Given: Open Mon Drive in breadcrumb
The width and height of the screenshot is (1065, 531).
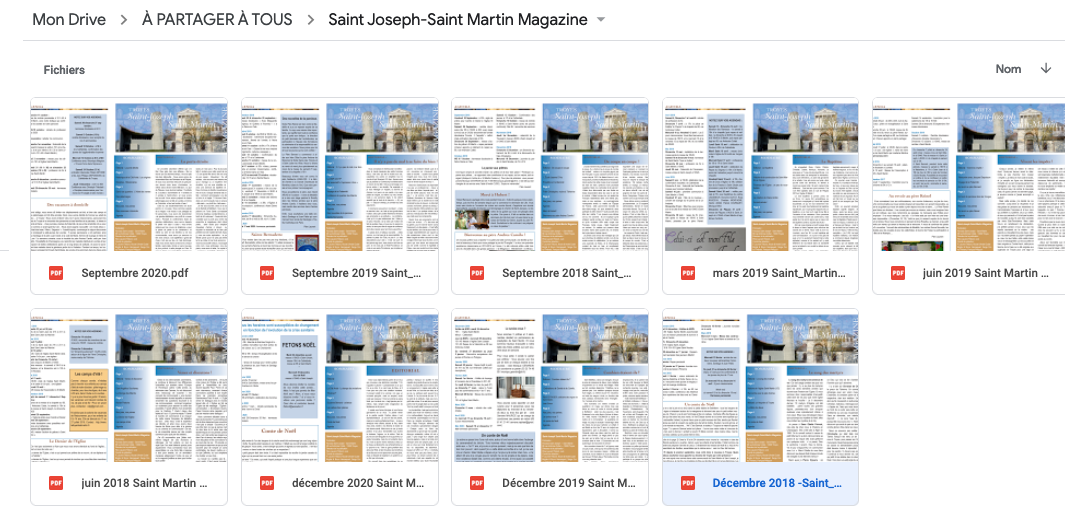Looking at the screenshot, I should coord(69,20).
